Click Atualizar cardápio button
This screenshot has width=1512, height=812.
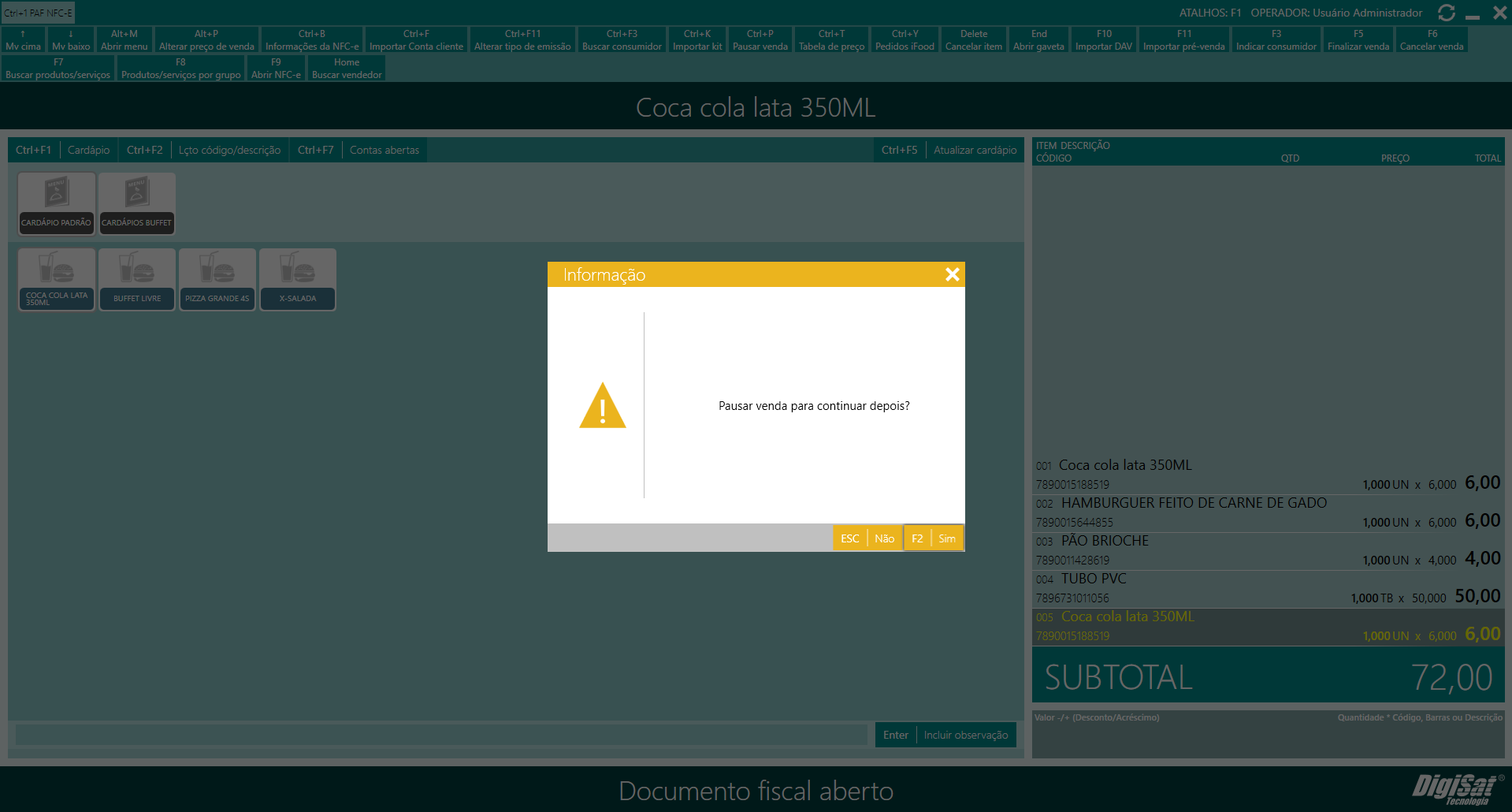(x=975, y=150)
